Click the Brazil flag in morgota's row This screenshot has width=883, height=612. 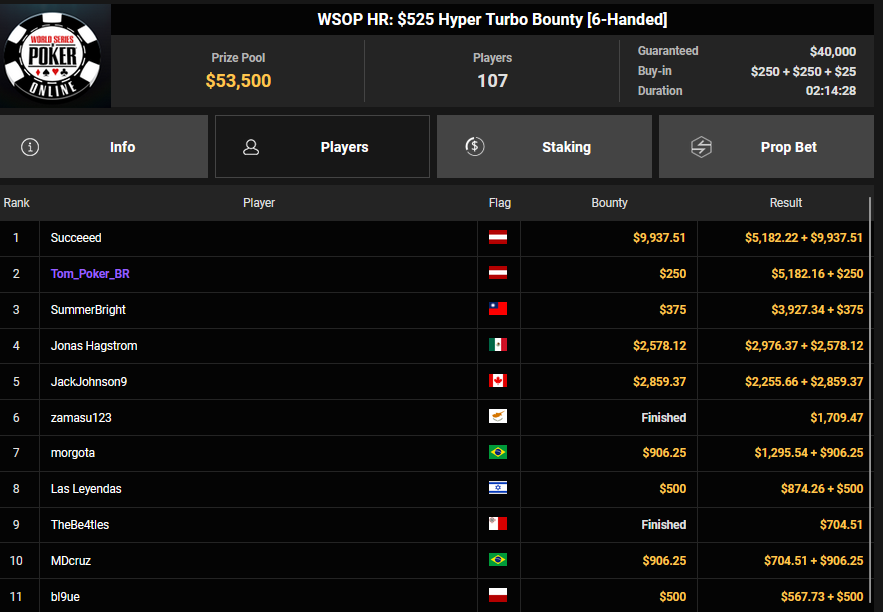coord(498,453)
